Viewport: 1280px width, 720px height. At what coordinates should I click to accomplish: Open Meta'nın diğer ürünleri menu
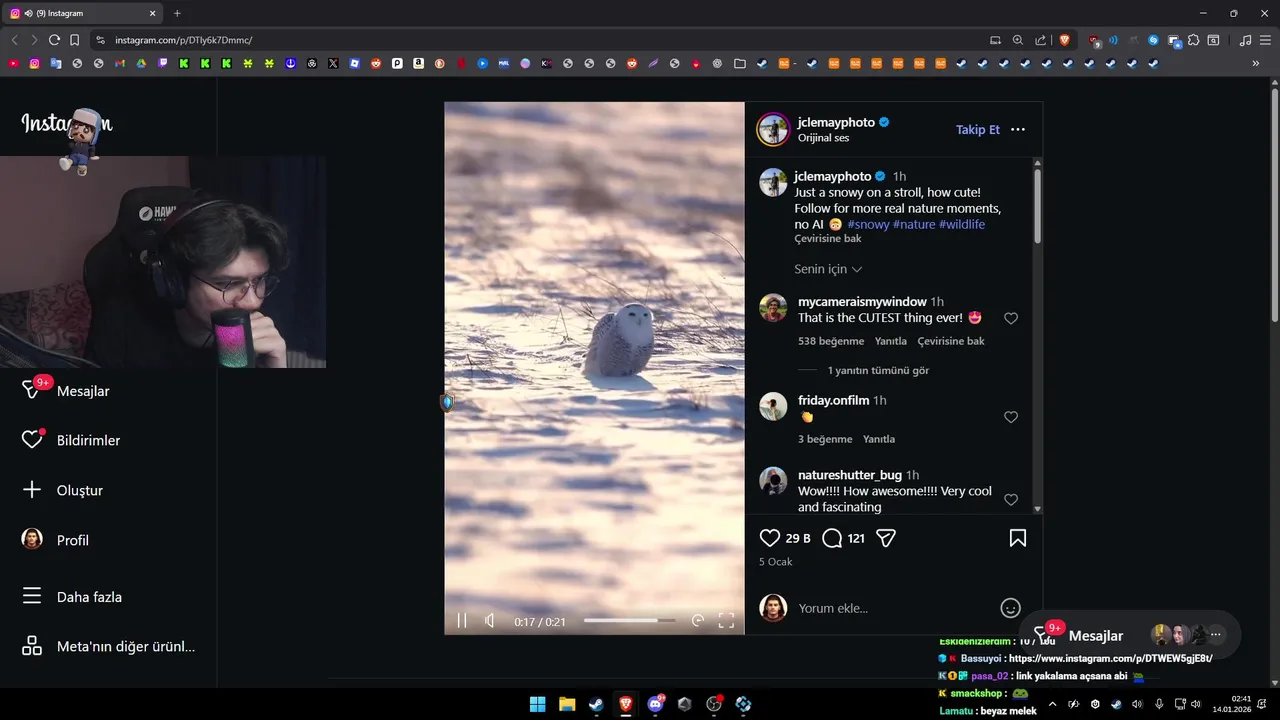108,646
